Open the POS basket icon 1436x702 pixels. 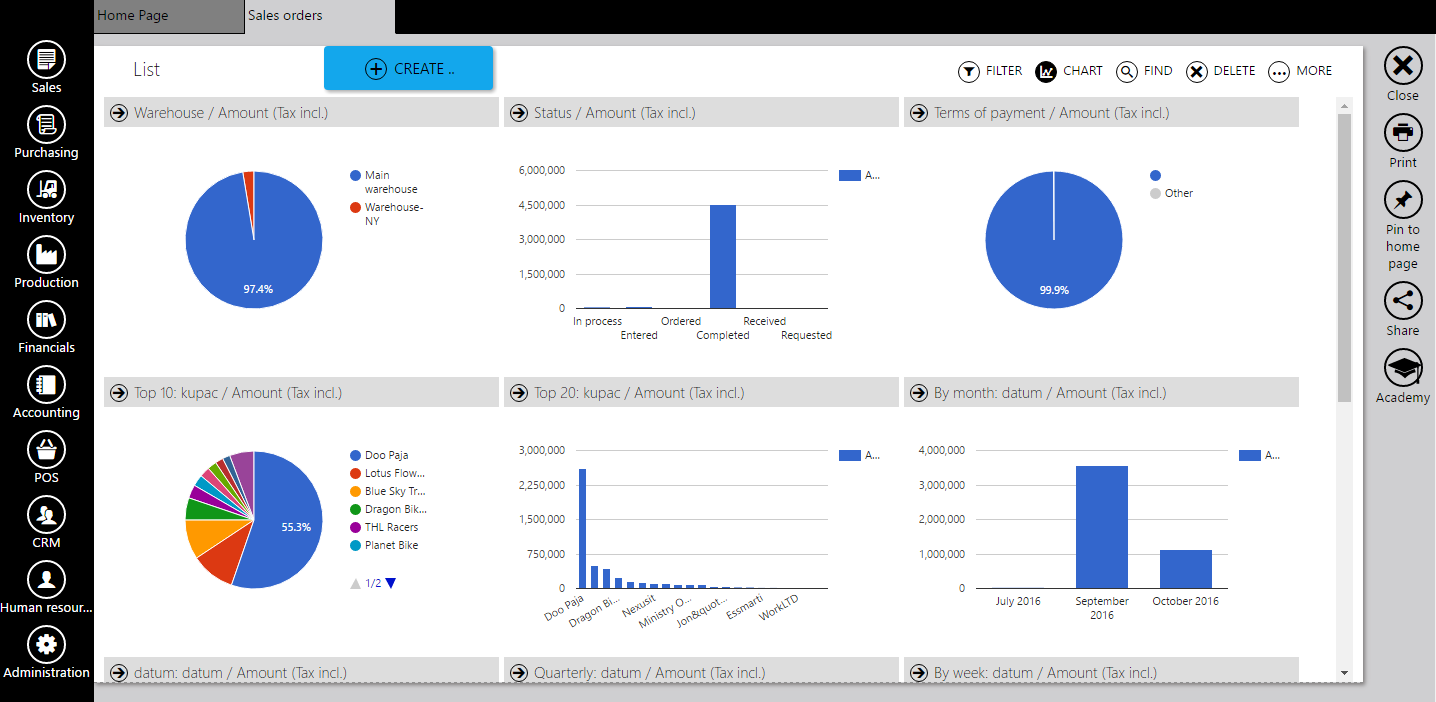point(46,450)
